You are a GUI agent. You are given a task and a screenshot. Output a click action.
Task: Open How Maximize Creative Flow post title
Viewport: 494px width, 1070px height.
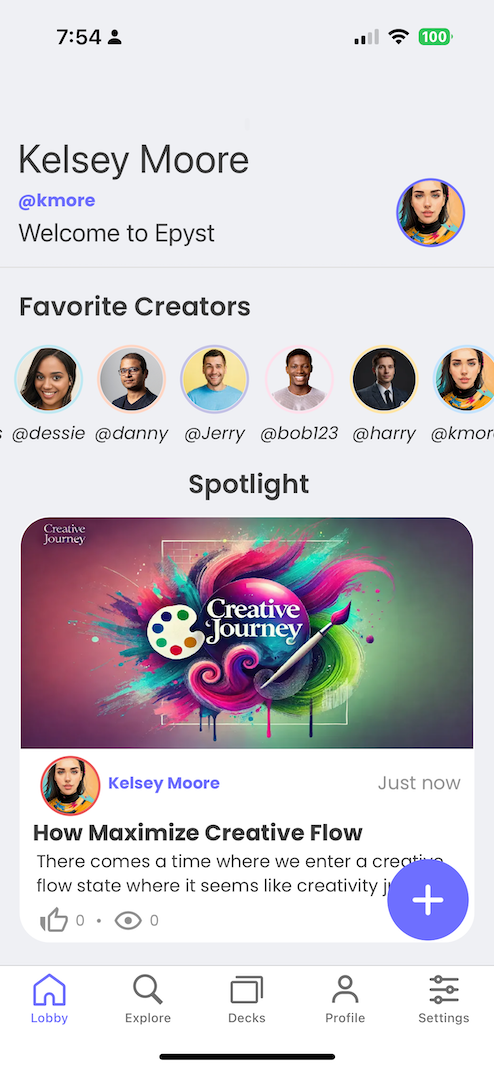pos(198,833)
